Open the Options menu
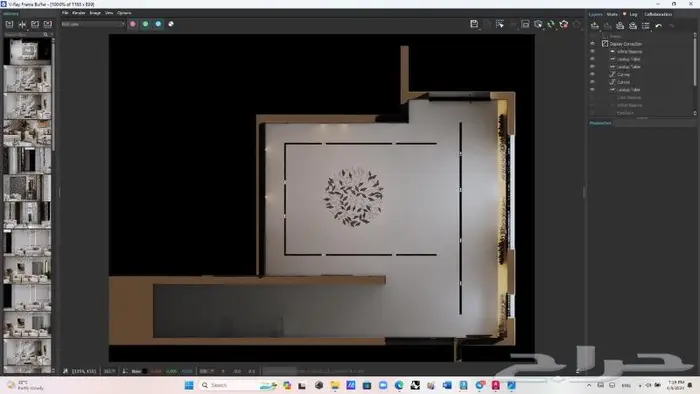Viewport: 700px width, 394px height. [x=124, y=13]
